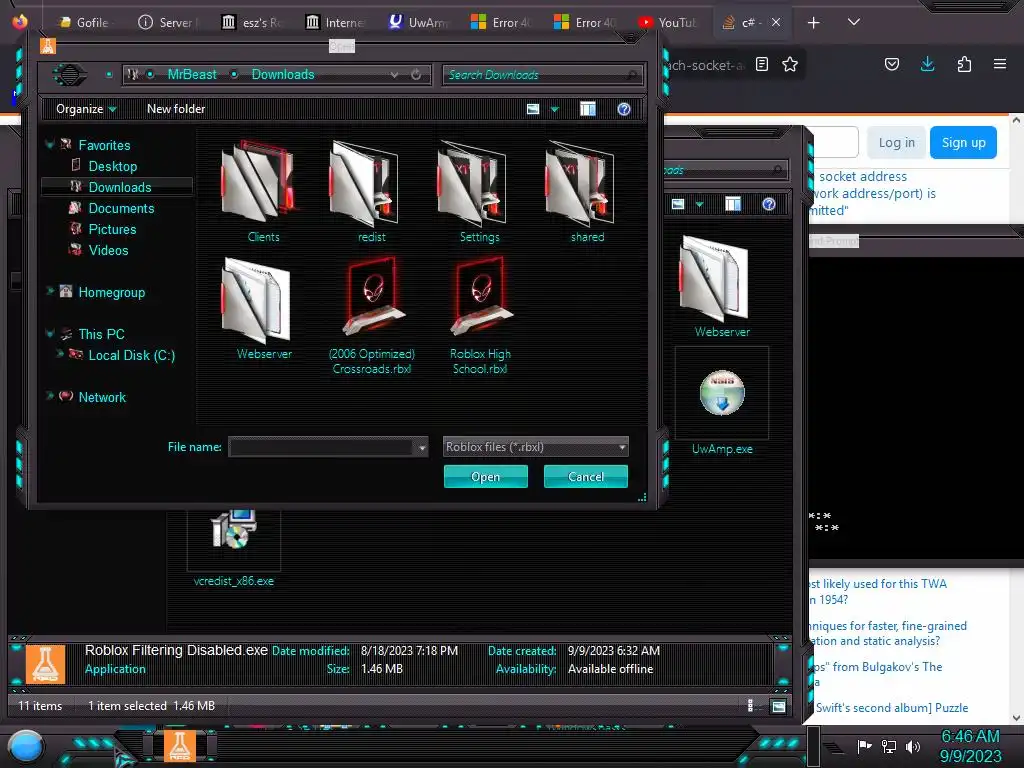The image size is (1024, 768).
Task: Bookmark this page with star icon
Action: (790, 64)
